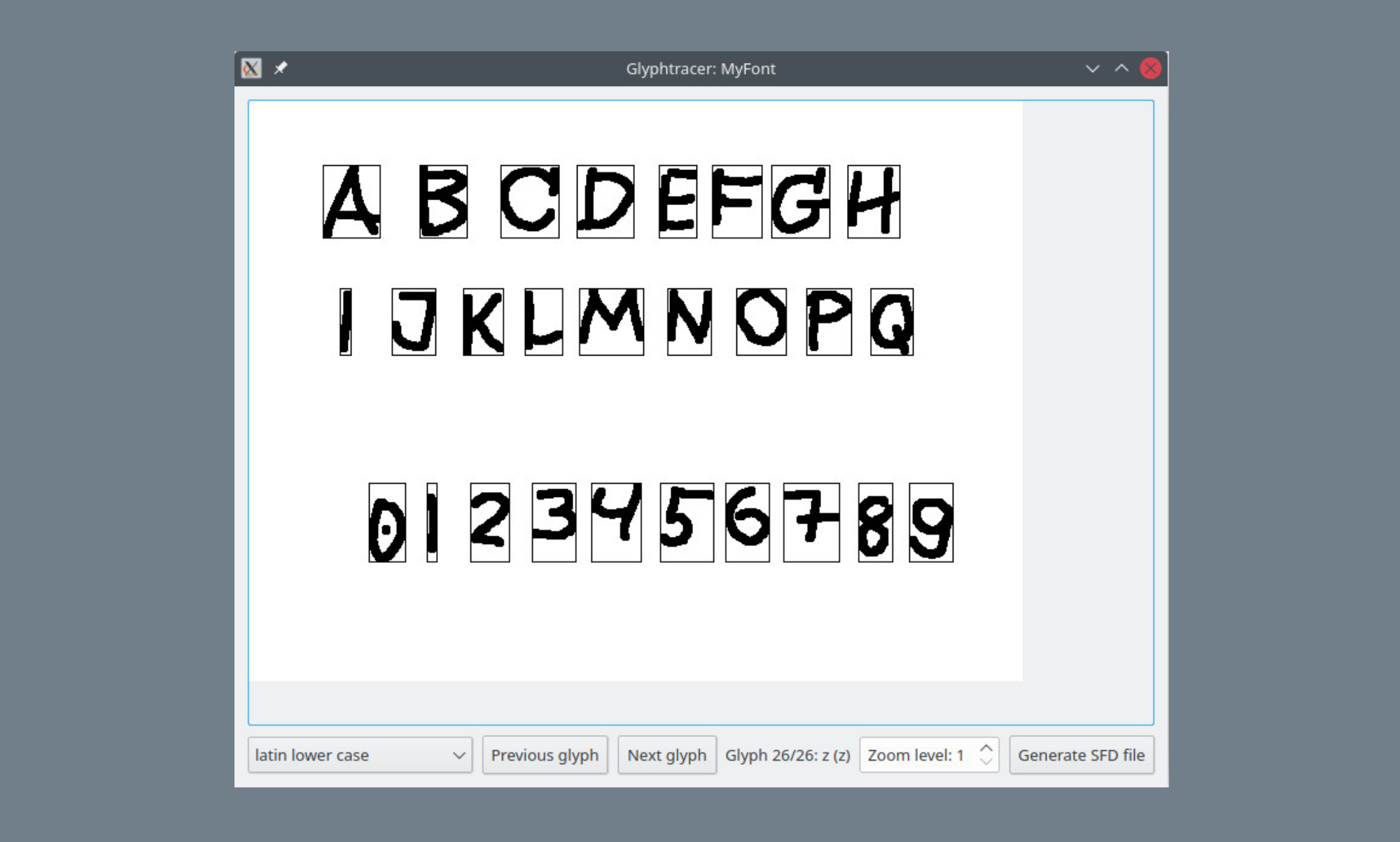Select the boxed digit 5 glyph
Image resolution: width=1400 pixels, height=842 pixels.
tap(687, 522)
